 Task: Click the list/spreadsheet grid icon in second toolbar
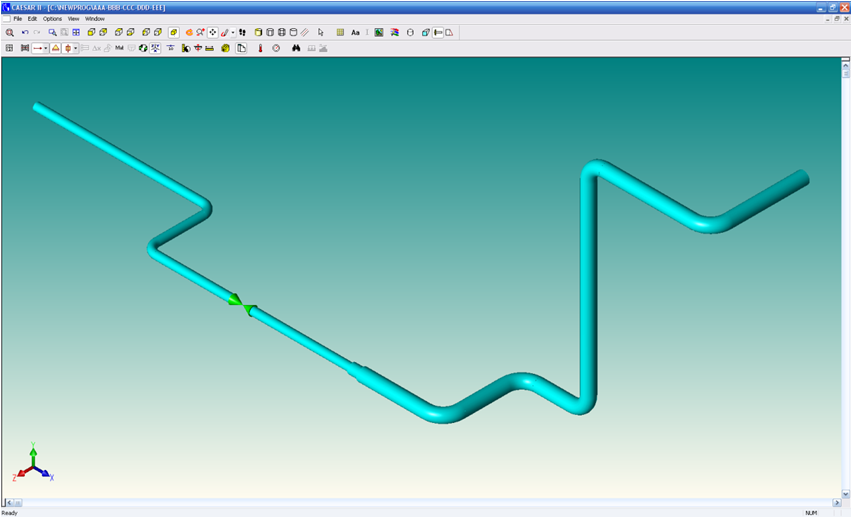9,48
